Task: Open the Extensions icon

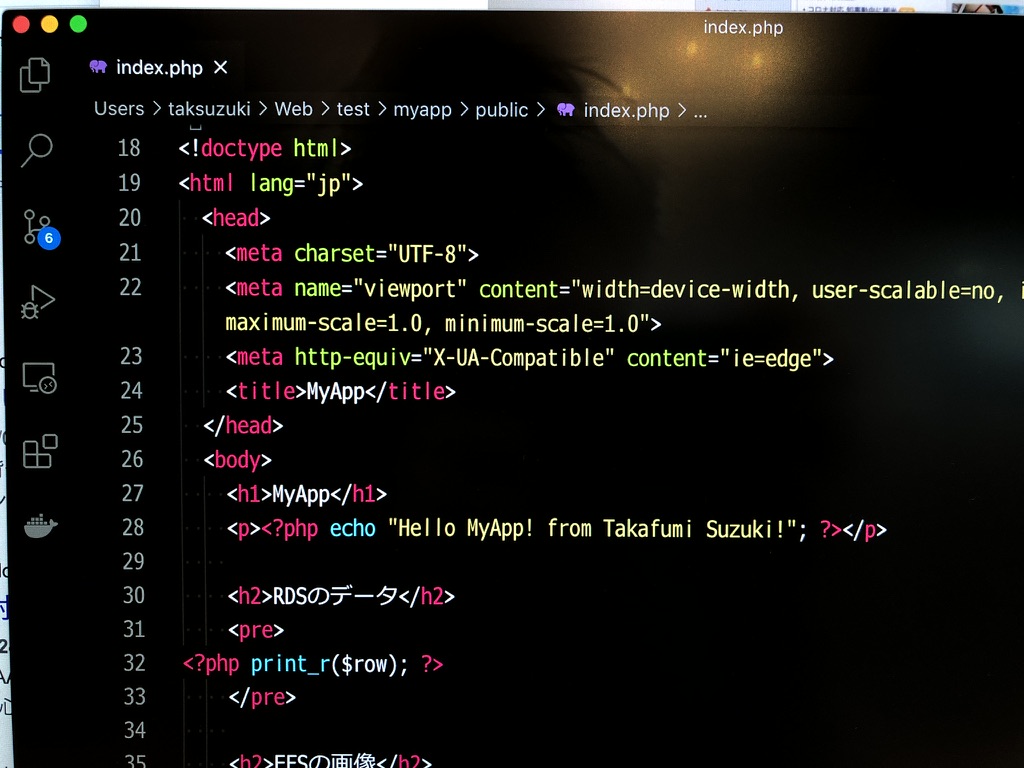Action: click(x=40, y=451)
